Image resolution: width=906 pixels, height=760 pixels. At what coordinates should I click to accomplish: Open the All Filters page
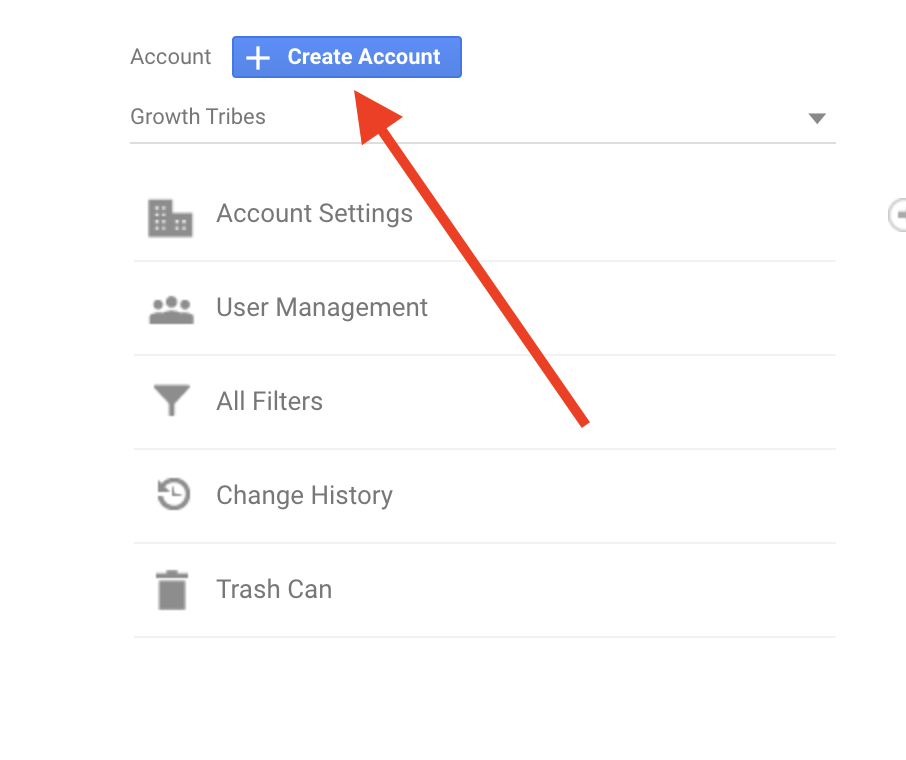(x=484, y=402)
